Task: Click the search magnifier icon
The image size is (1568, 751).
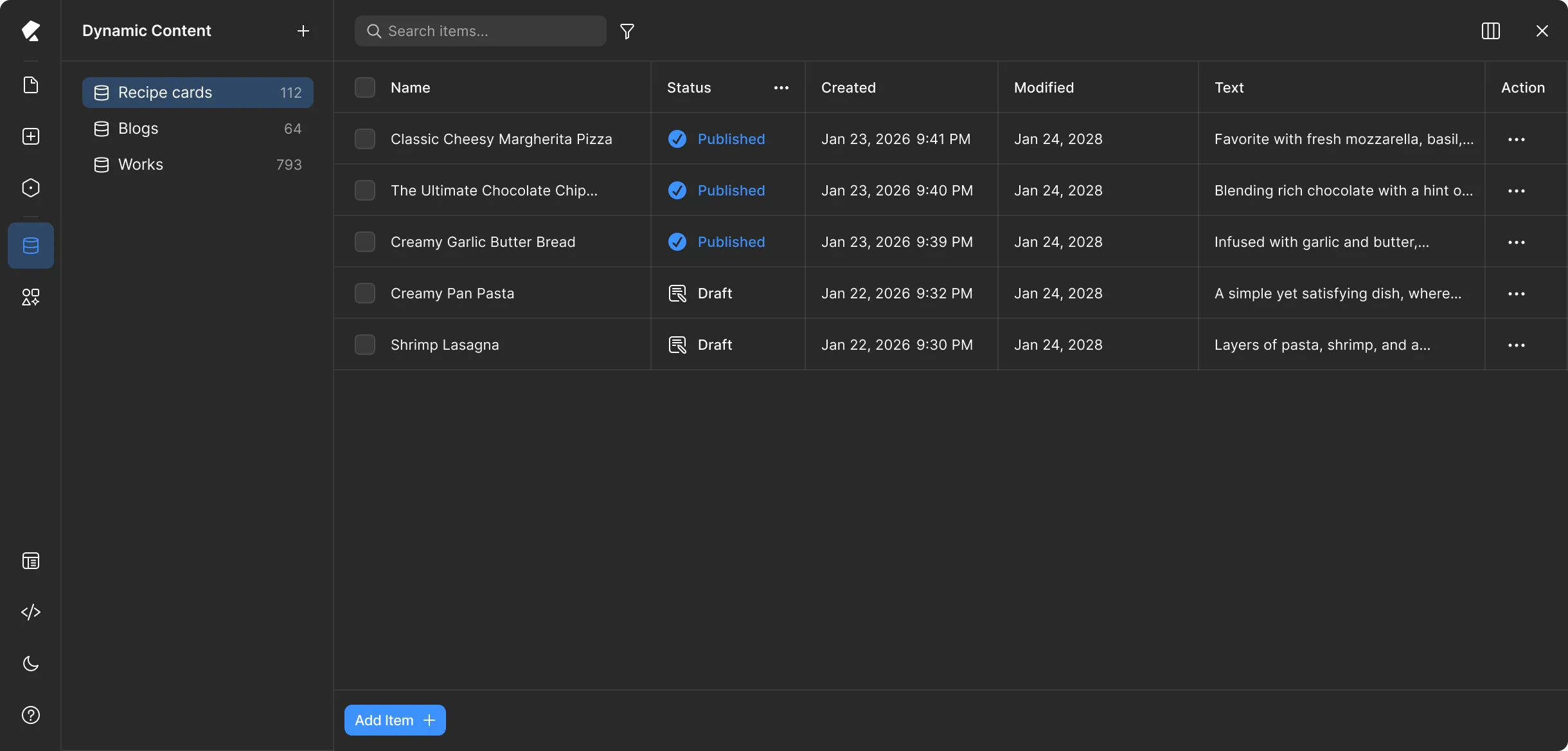Action: coord(374,31)
